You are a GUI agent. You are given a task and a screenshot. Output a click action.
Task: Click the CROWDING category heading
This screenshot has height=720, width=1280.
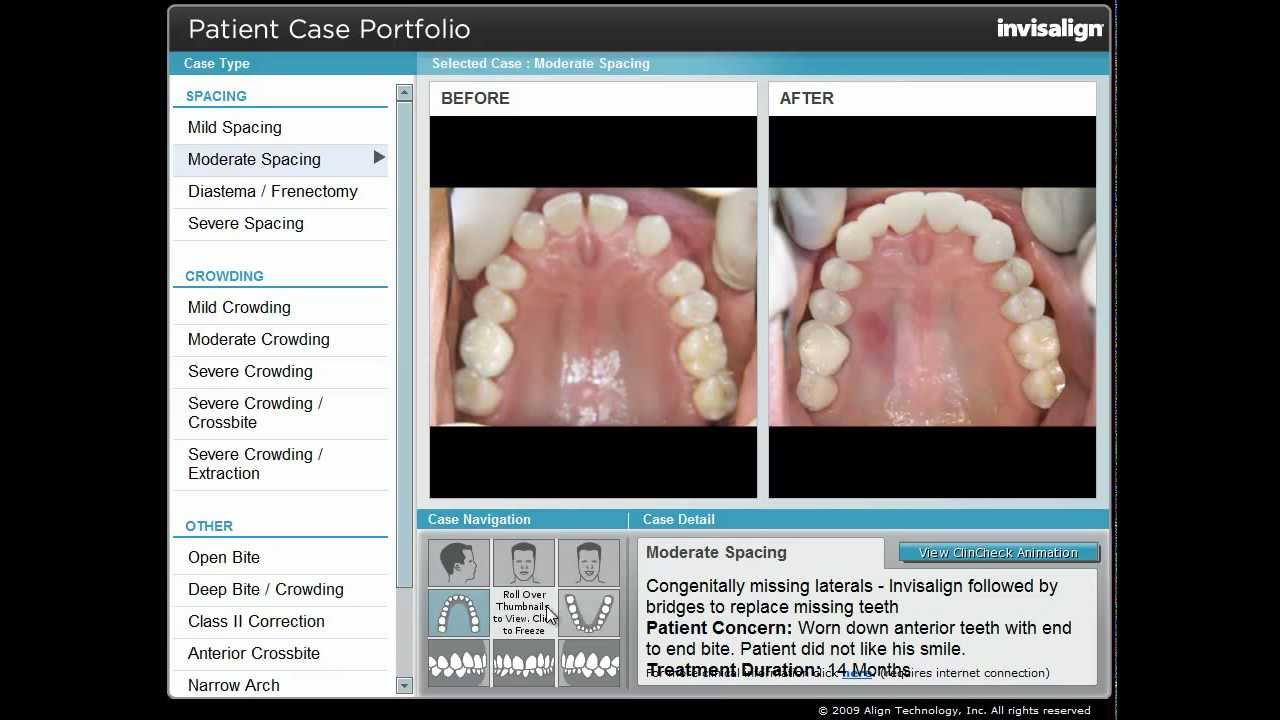pos(224,276)
